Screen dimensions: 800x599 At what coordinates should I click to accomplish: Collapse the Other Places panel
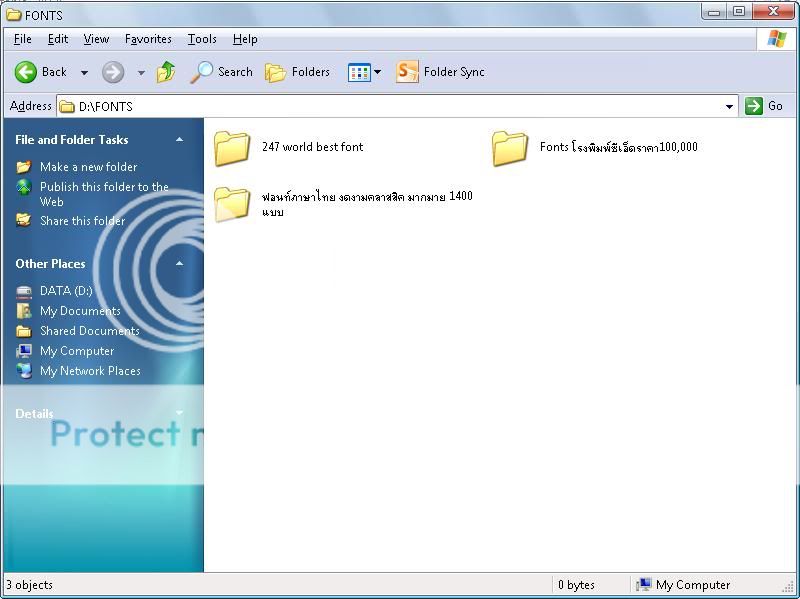click(180, 264)
